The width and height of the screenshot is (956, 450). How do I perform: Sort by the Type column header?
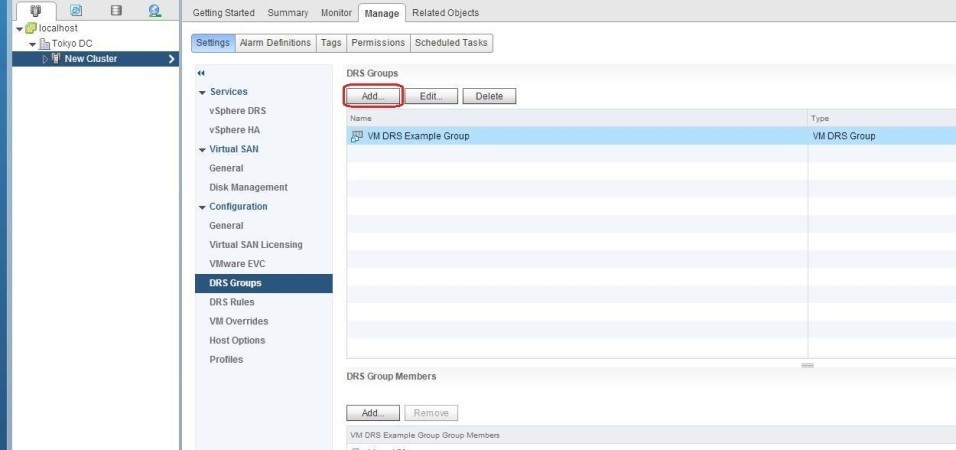tap(882, 118)
